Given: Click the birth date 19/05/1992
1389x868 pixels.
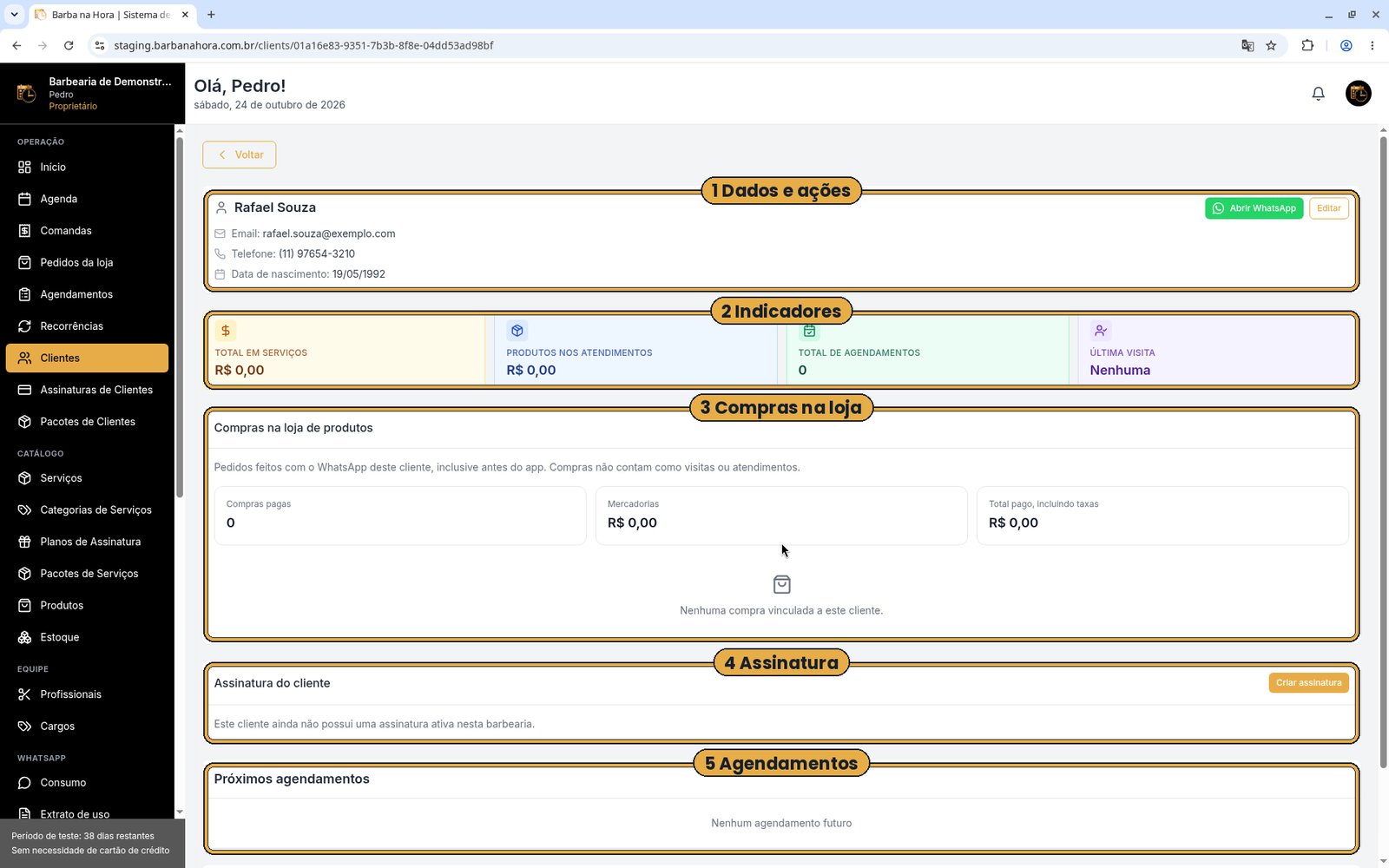Looking at the screenshot, I should click(x=359, y=274).
